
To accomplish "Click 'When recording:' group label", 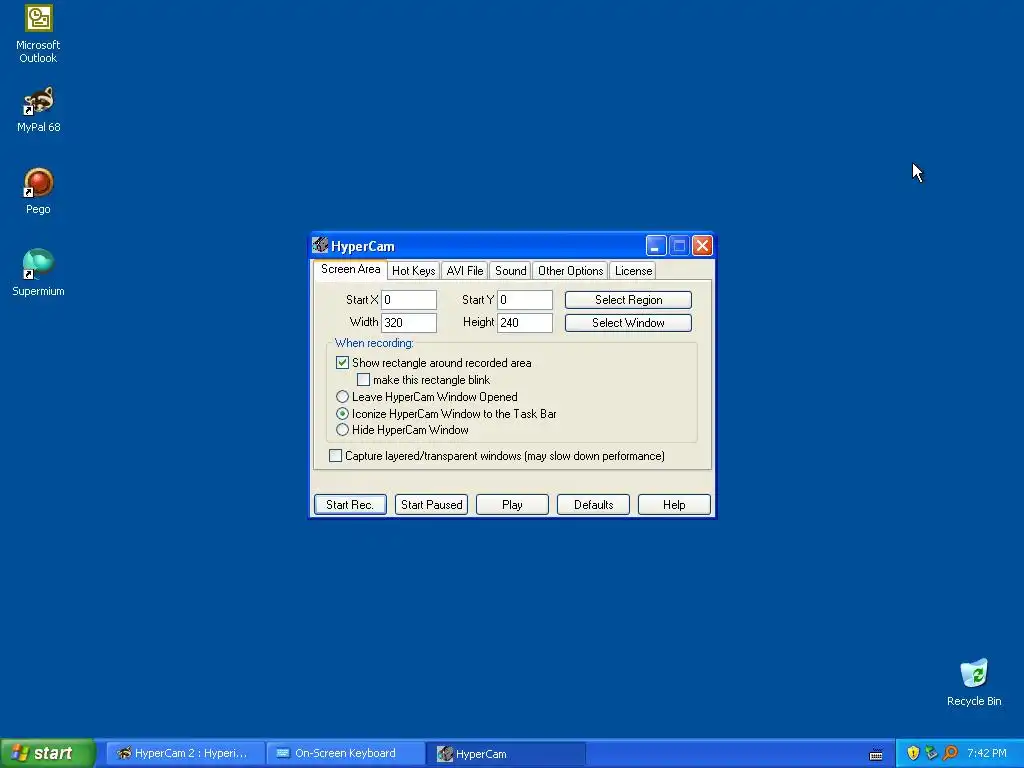I will pos(374,343).
